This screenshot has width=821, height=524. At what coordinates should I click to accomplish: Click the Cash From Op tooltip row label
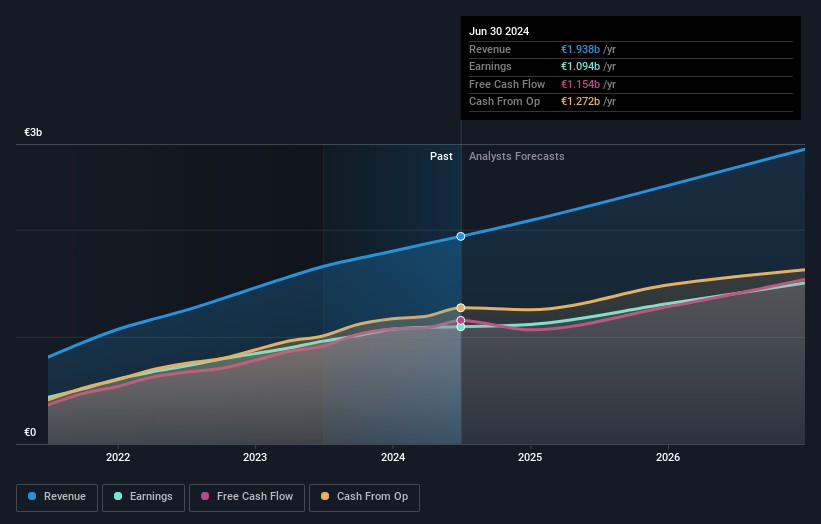pyautogui.click(x=504, y=102)
